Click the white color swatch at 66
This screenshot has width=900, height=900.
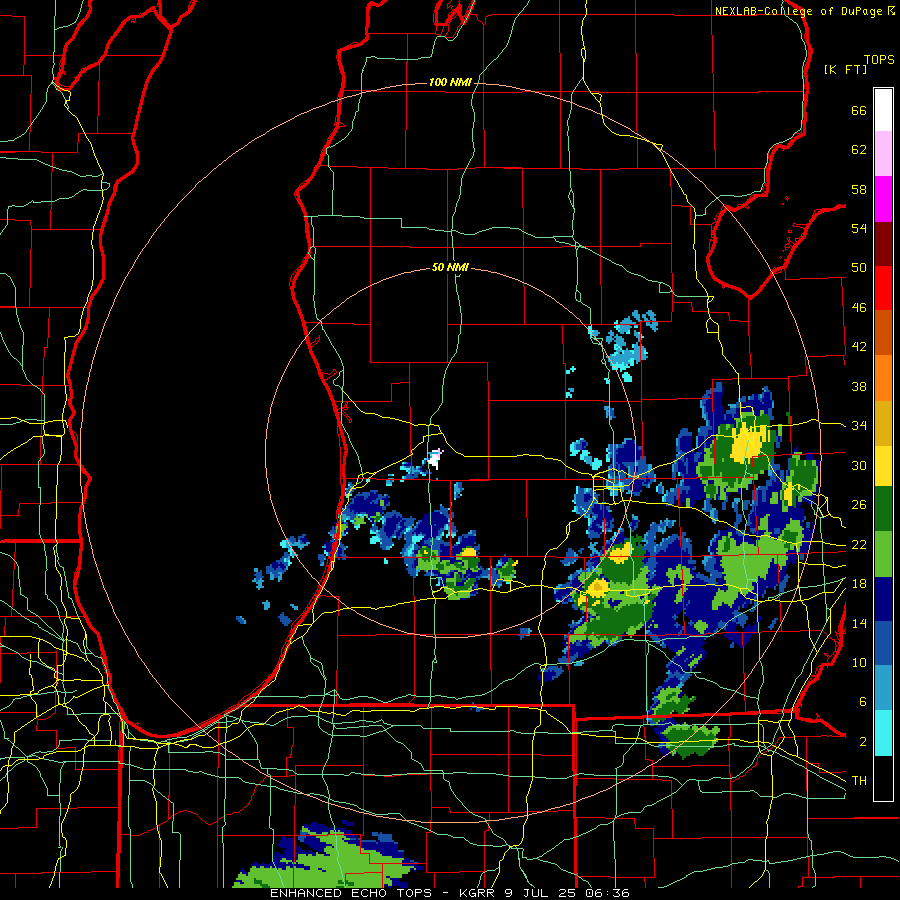(x=883, y=110)
